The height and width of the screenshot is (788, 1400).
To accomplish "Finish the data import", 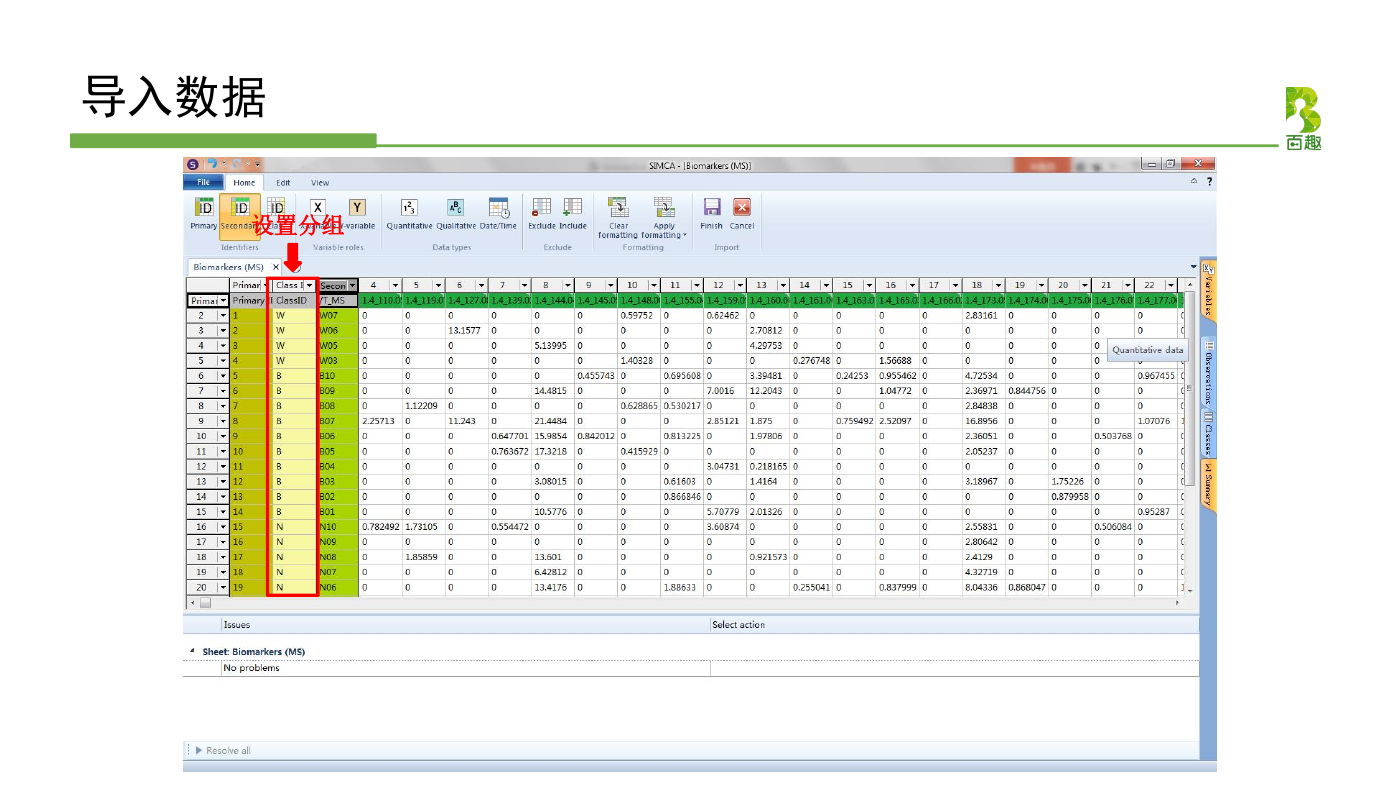I will tap(711, 213).
